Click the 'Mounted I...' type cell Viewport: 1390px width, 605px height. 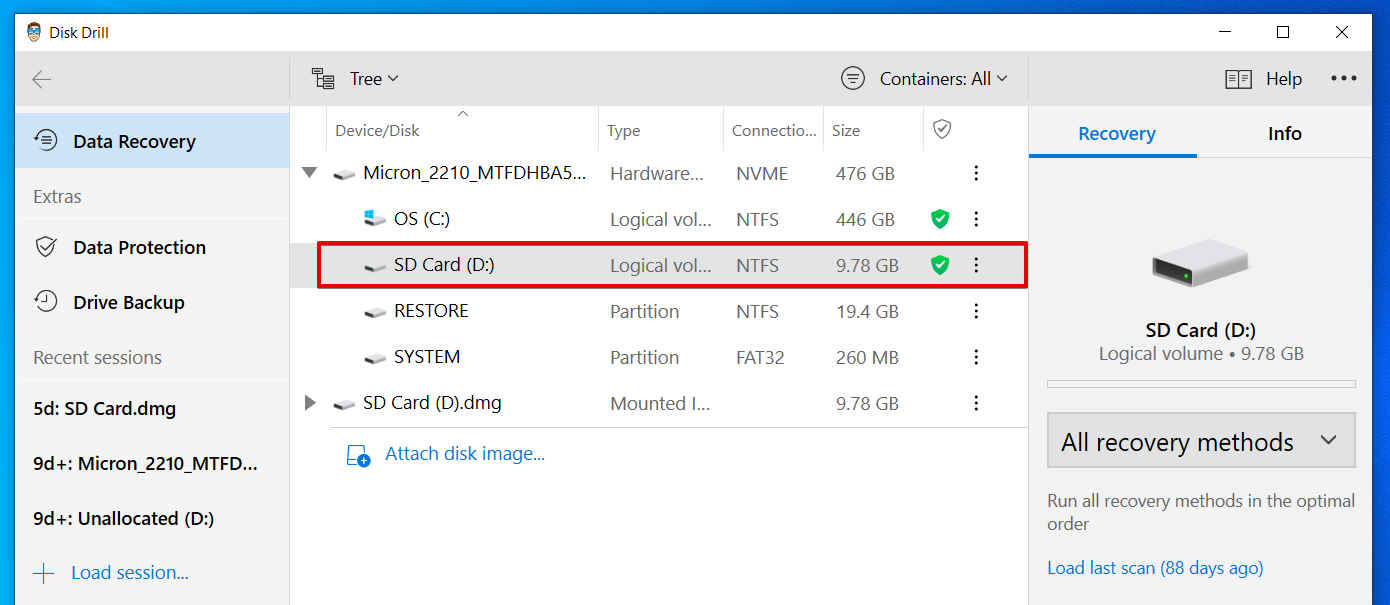661,404
